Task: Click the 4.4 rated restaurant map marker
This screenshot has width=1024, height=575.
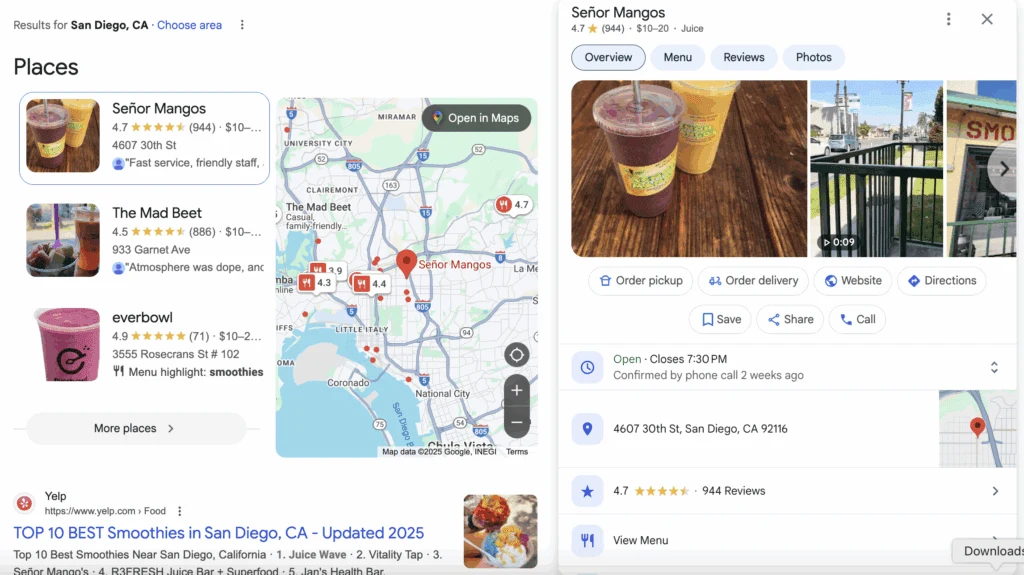Action: (x=370, y=284)
